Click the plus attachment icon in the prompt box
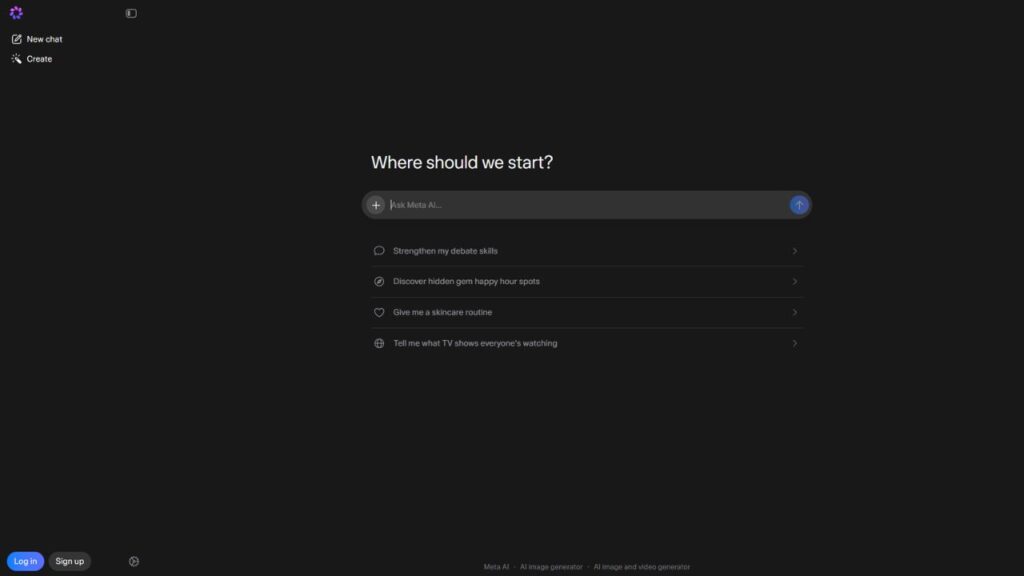 [376, 205]
